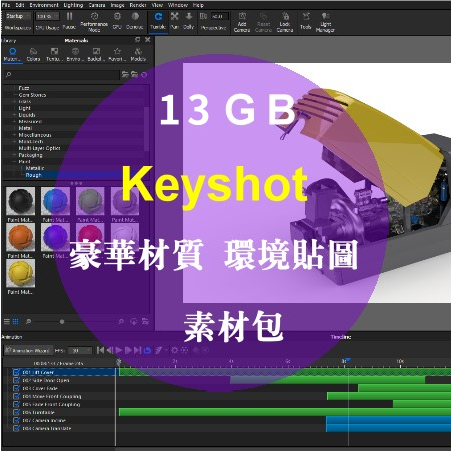Click the import folder icon beside search

[134, 74]
